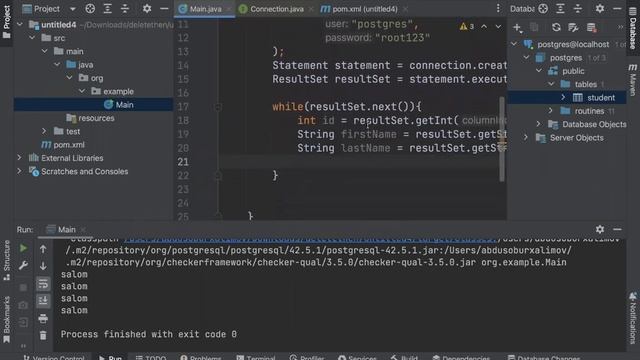This screenshot has width=640, height=360.
Task: Collapse the postgres database node
Action: click(526, 58)
